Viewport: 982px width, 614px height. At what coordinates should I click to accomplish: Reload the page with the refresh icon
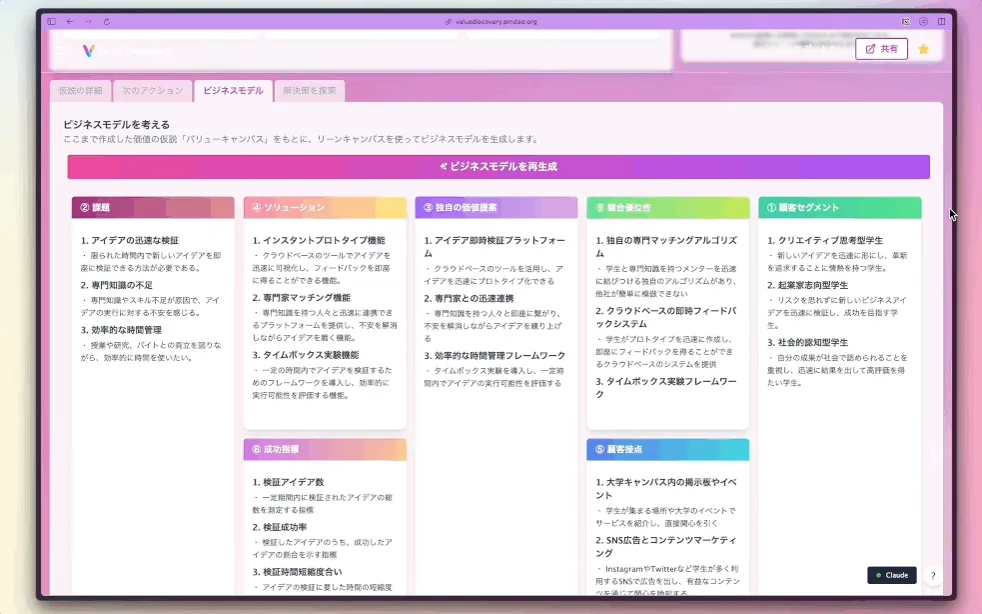point(107,21)
